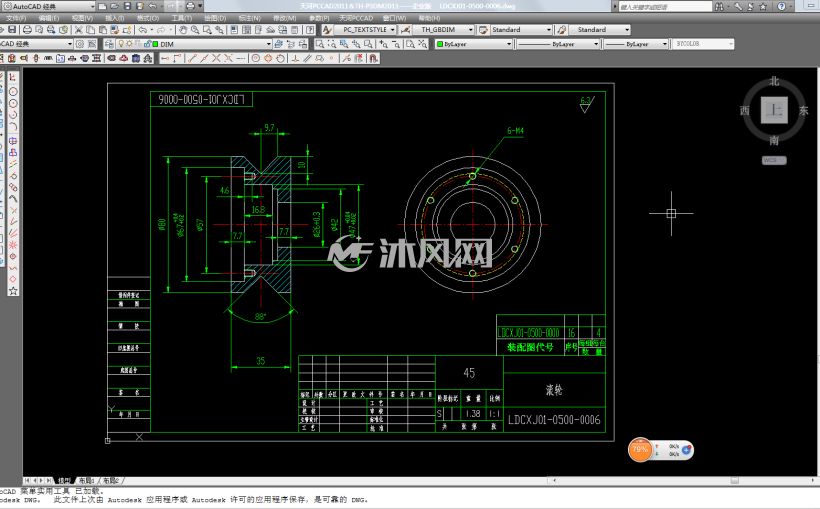820x509 pixels.
Task: Toggle DIM layer lock icon
Action: tap(147, 44)
